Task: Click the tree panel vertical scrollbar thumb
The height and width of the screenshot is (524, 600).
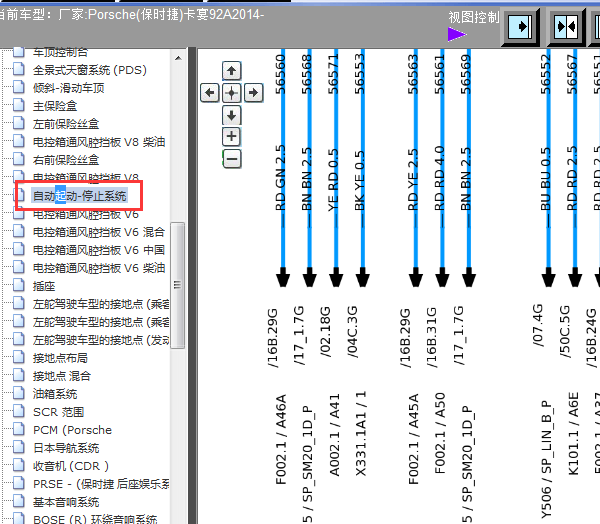Action: tap(178, 285)
